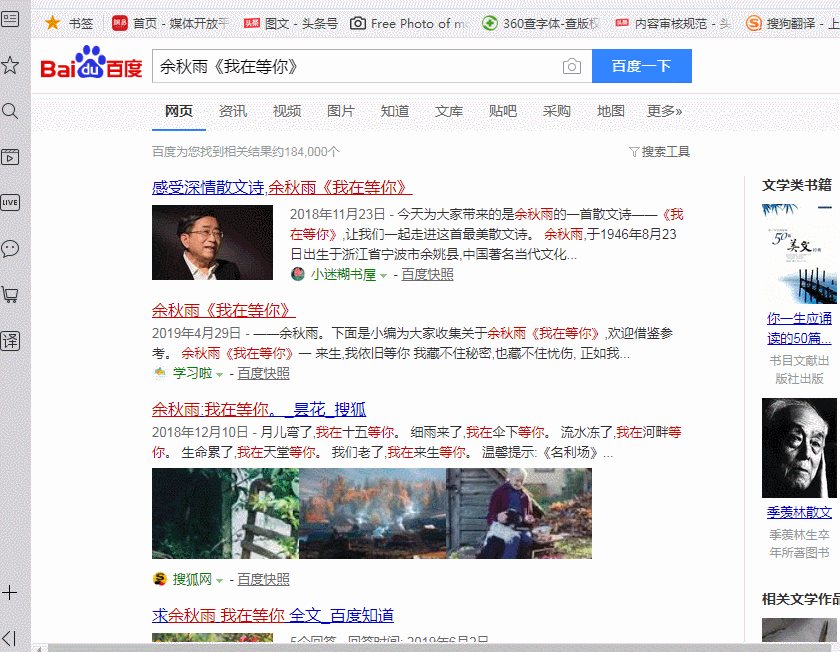The height and width of the screenshot is (652, 840).
Task: Click the fence photo in Sohu result
Action: [225, 513]
